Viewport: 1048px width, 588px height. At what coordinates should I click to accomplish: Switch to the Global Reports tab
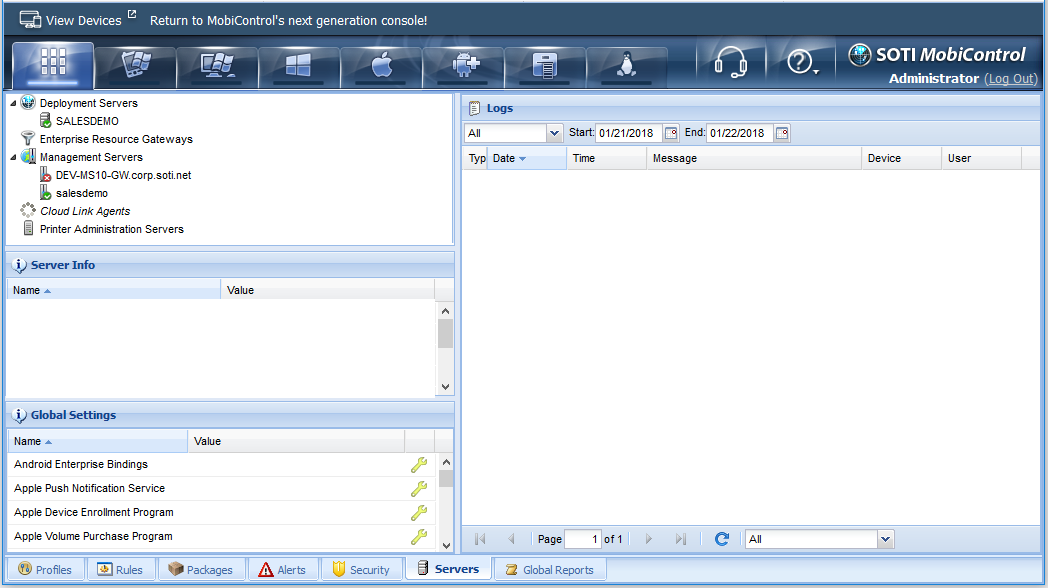(x=550, y=570)
